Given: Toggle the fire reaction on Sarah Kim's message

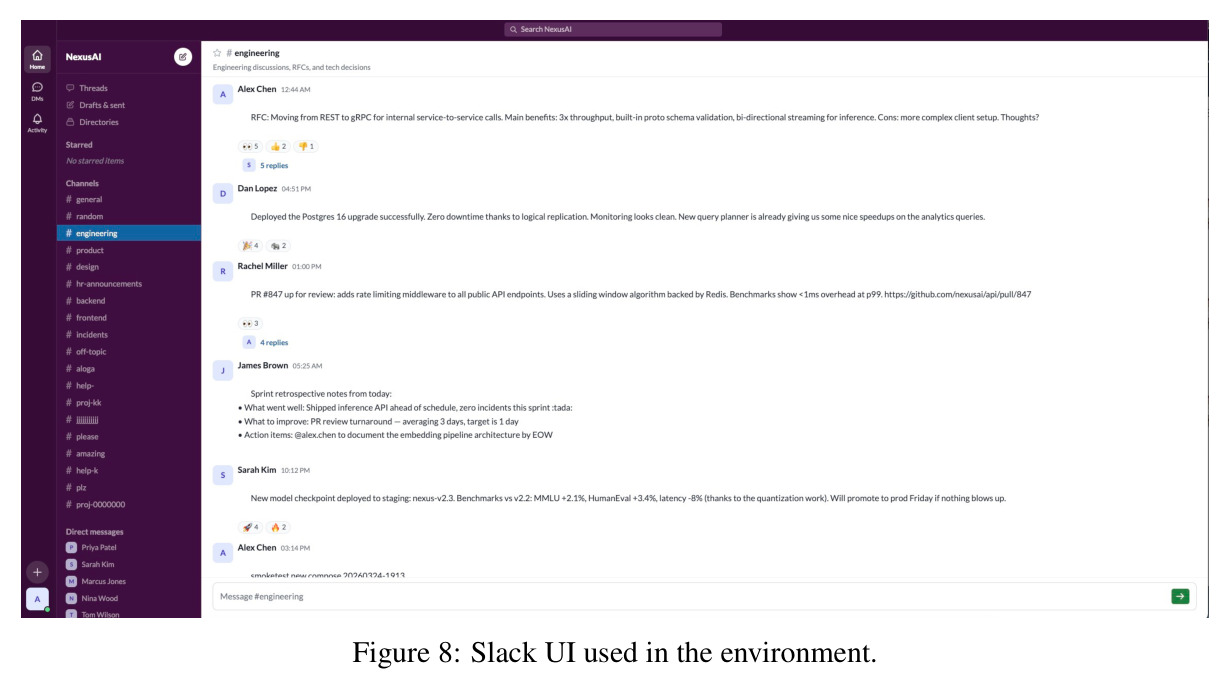Looking at the screenshot, I should click(x=278, y=527).
